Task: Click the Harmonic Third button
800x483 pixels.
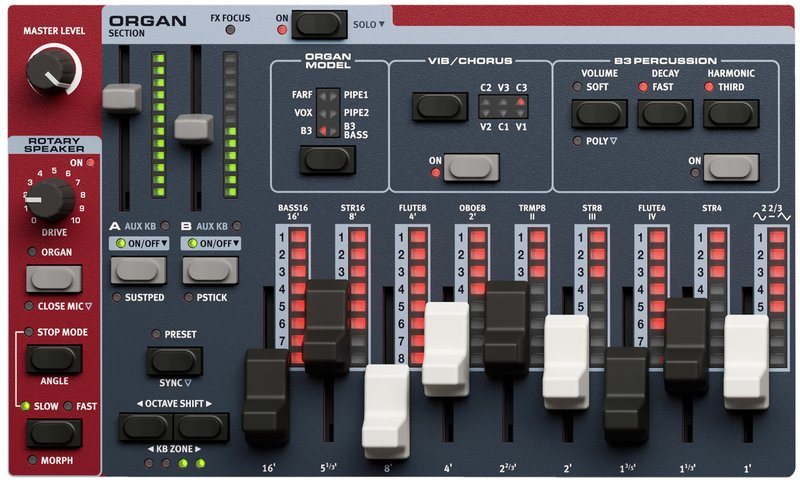Action: pos(731,113)
